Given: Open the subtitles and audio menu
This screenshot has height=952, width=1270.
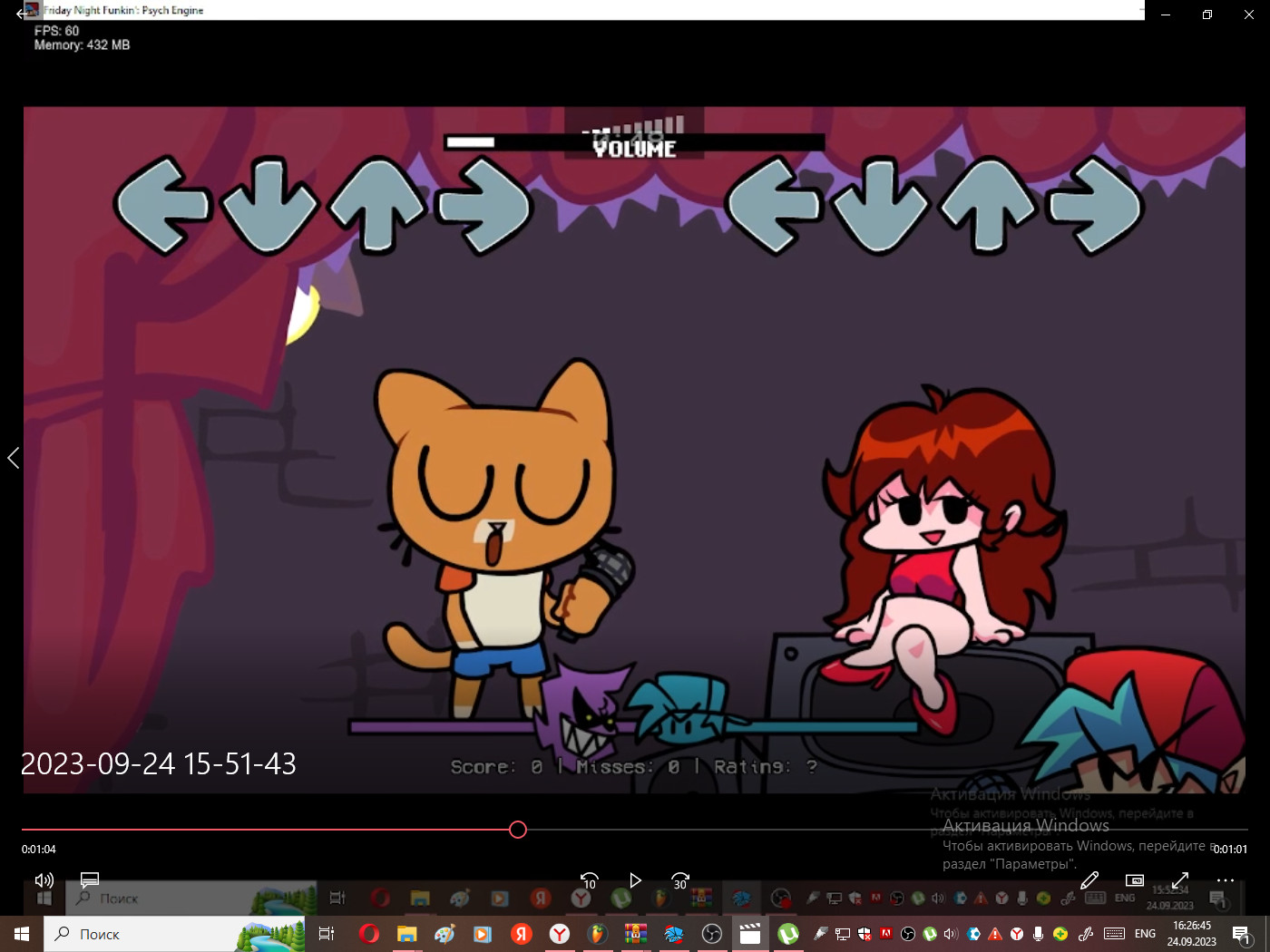Looking at the screenshot, I should click(89, 880).
